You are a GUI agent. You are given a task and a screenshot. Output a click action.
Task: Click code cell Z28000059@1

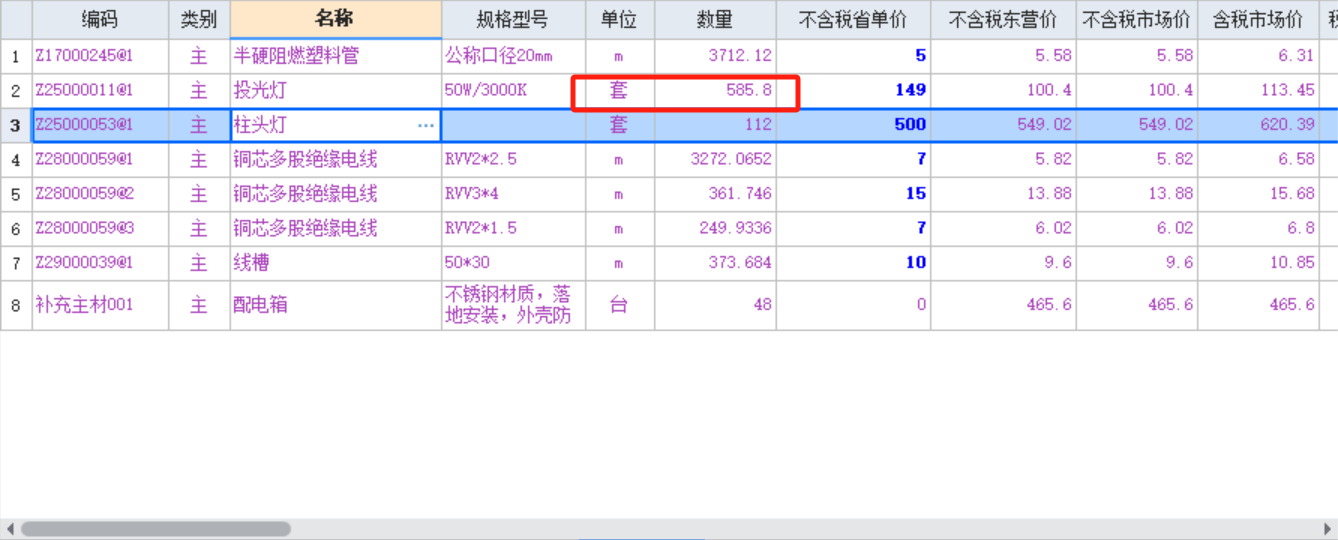[100, 160]
